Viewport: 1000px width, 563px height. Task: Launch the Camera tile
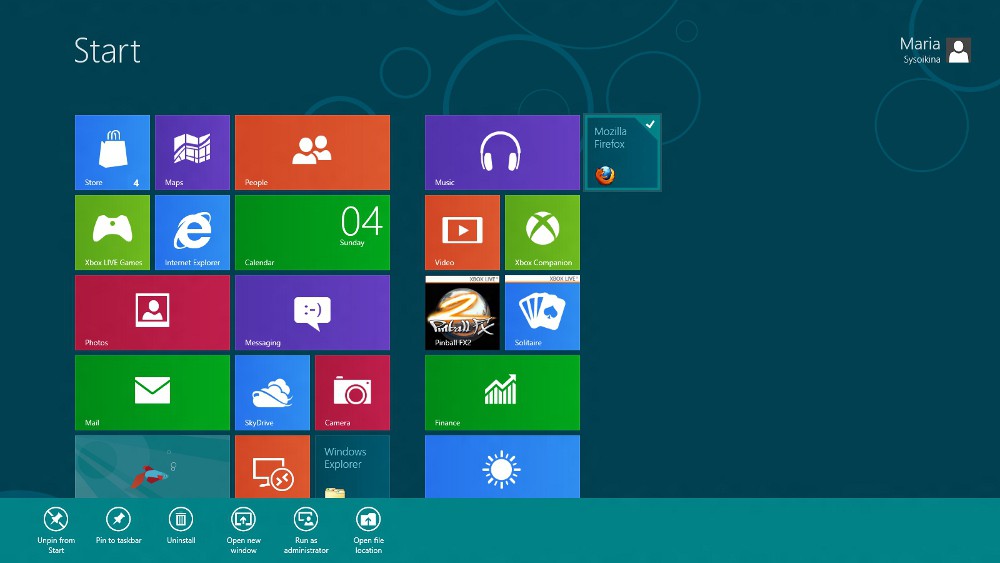pyautogui.click(x=352, y=392)
